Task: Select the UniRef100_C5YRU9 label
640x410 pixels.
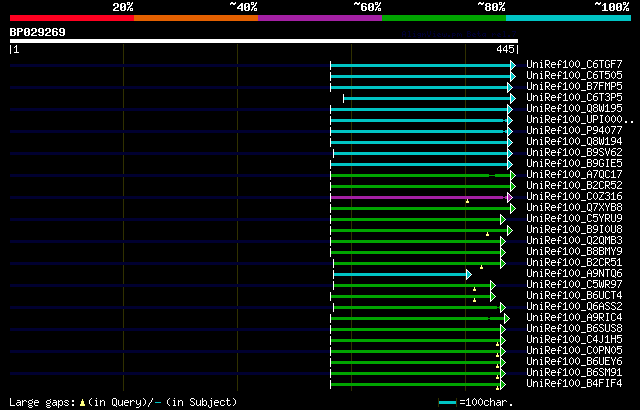Action: pyautogui.click(x=574, y=219)
